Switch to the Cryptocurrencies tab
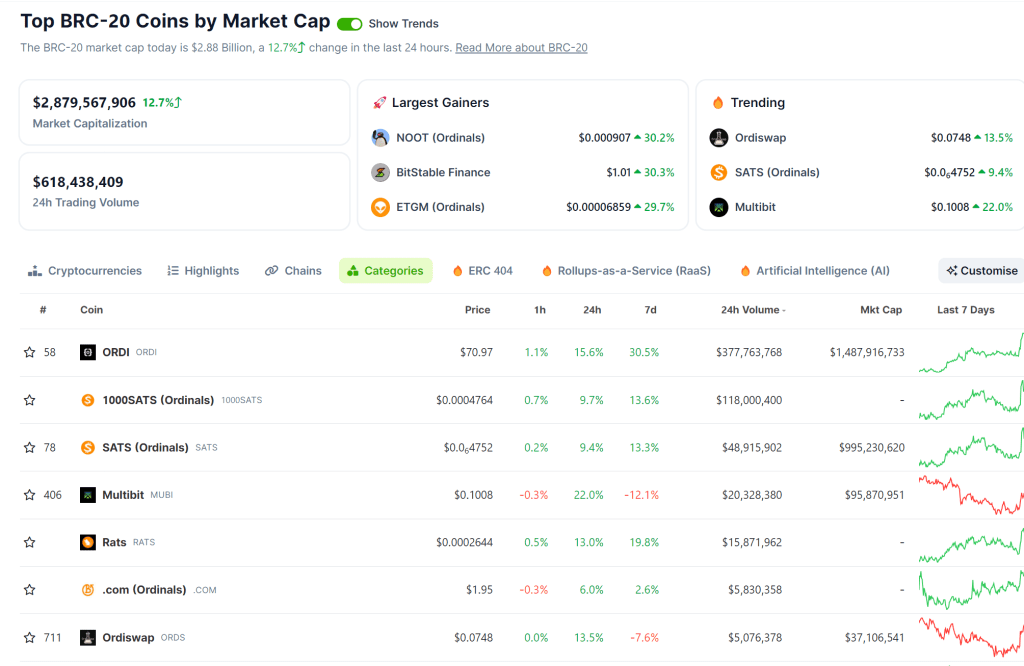1024x666 pixels. pos(85,271)
